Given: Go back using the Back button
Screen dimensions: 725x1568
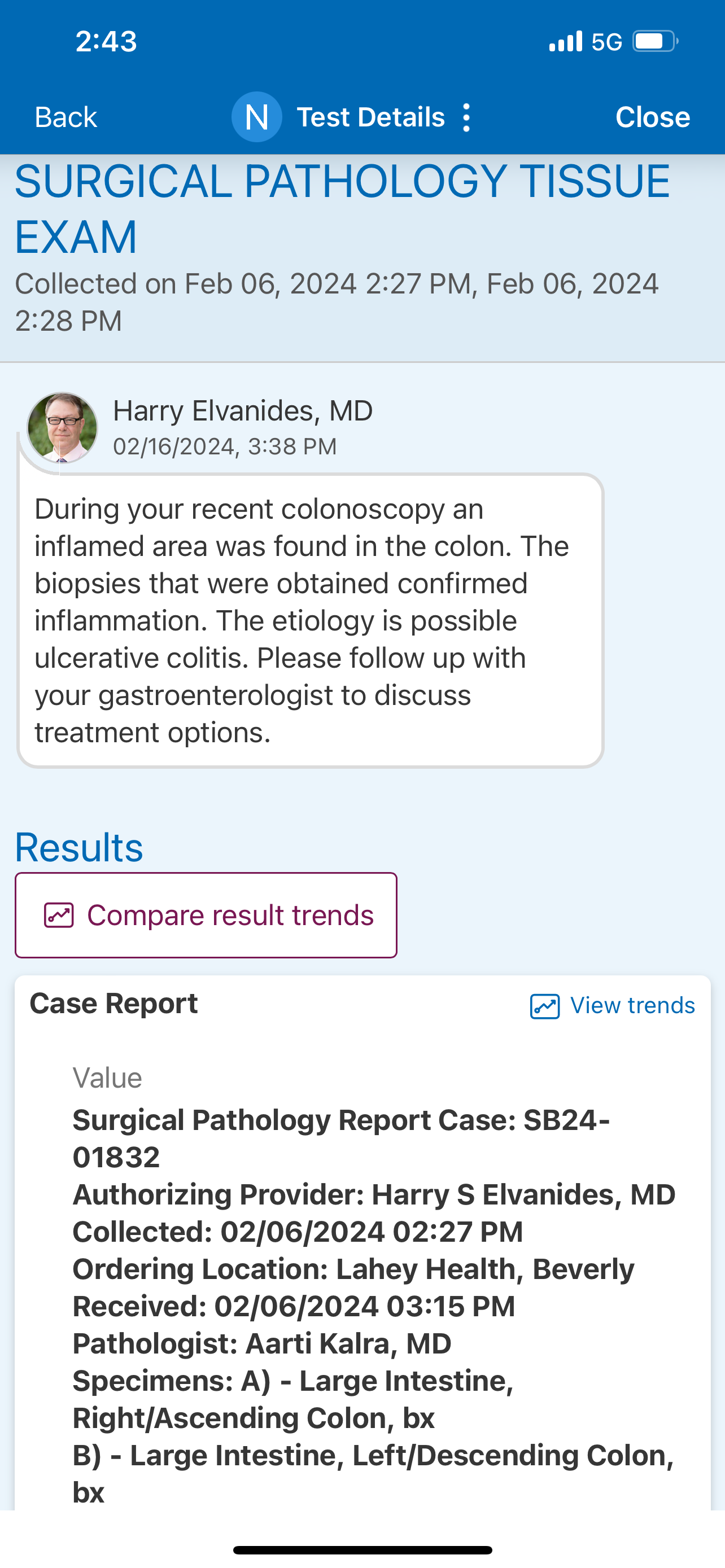Looking at the screenshot, I should tap(65, 117).
